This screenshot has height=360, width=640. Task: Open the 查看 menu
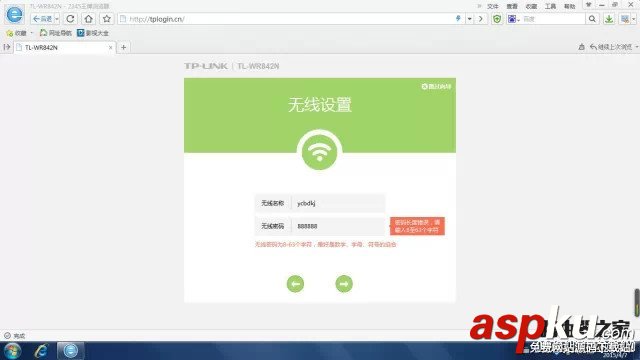512,6
